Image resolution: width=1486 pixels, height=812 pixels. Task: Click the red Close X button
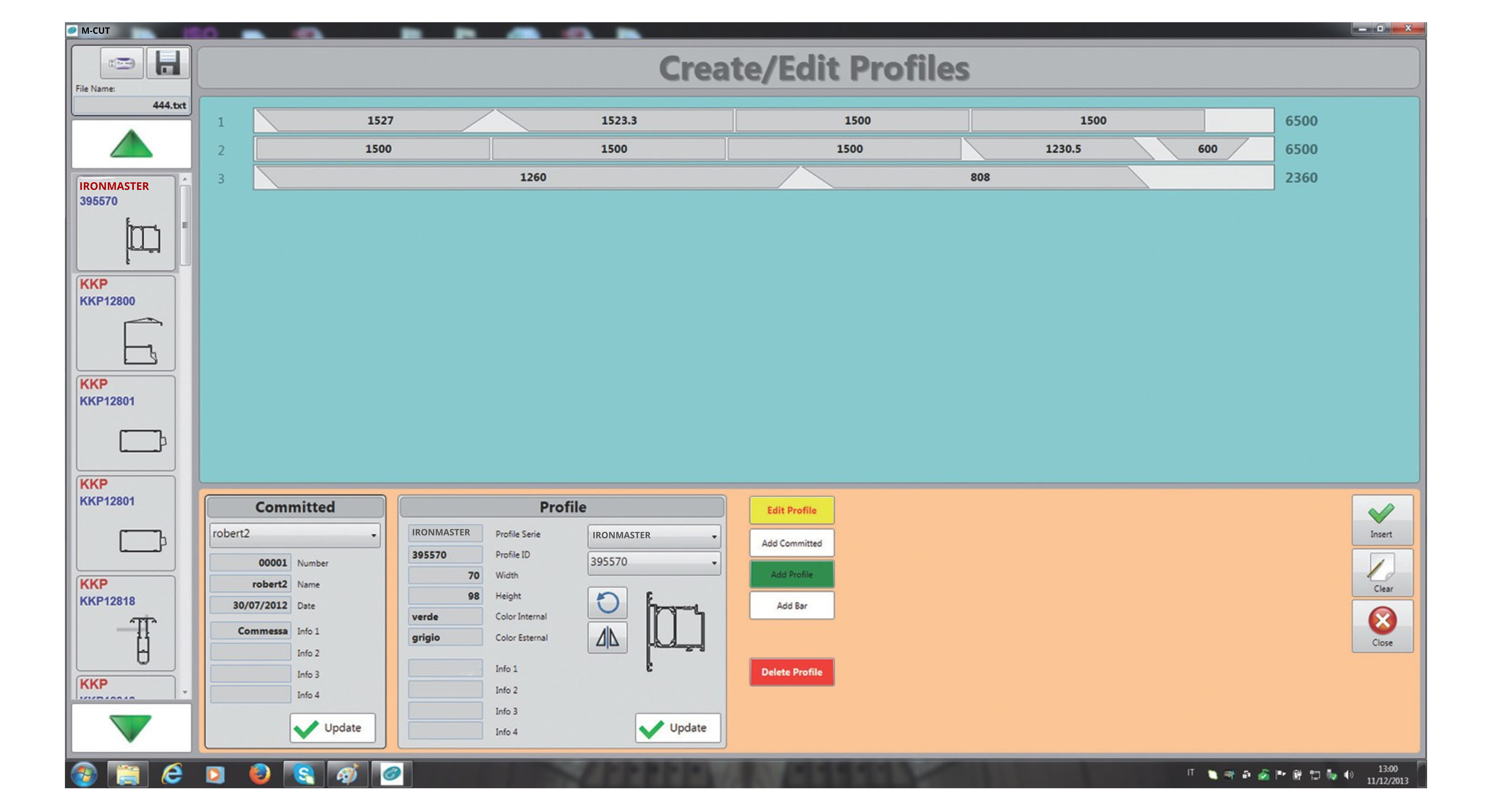coord(1382,626)
